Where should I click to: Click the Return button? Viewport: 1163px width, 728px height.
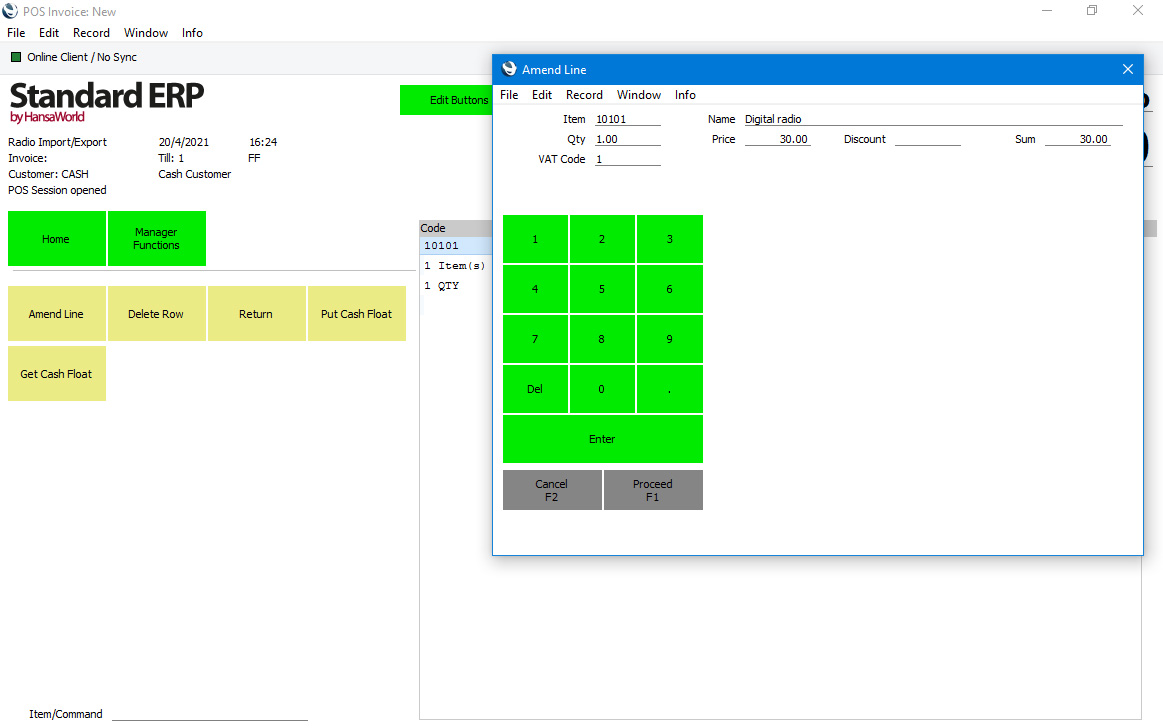pyautogui.click(x=257, y=314)
